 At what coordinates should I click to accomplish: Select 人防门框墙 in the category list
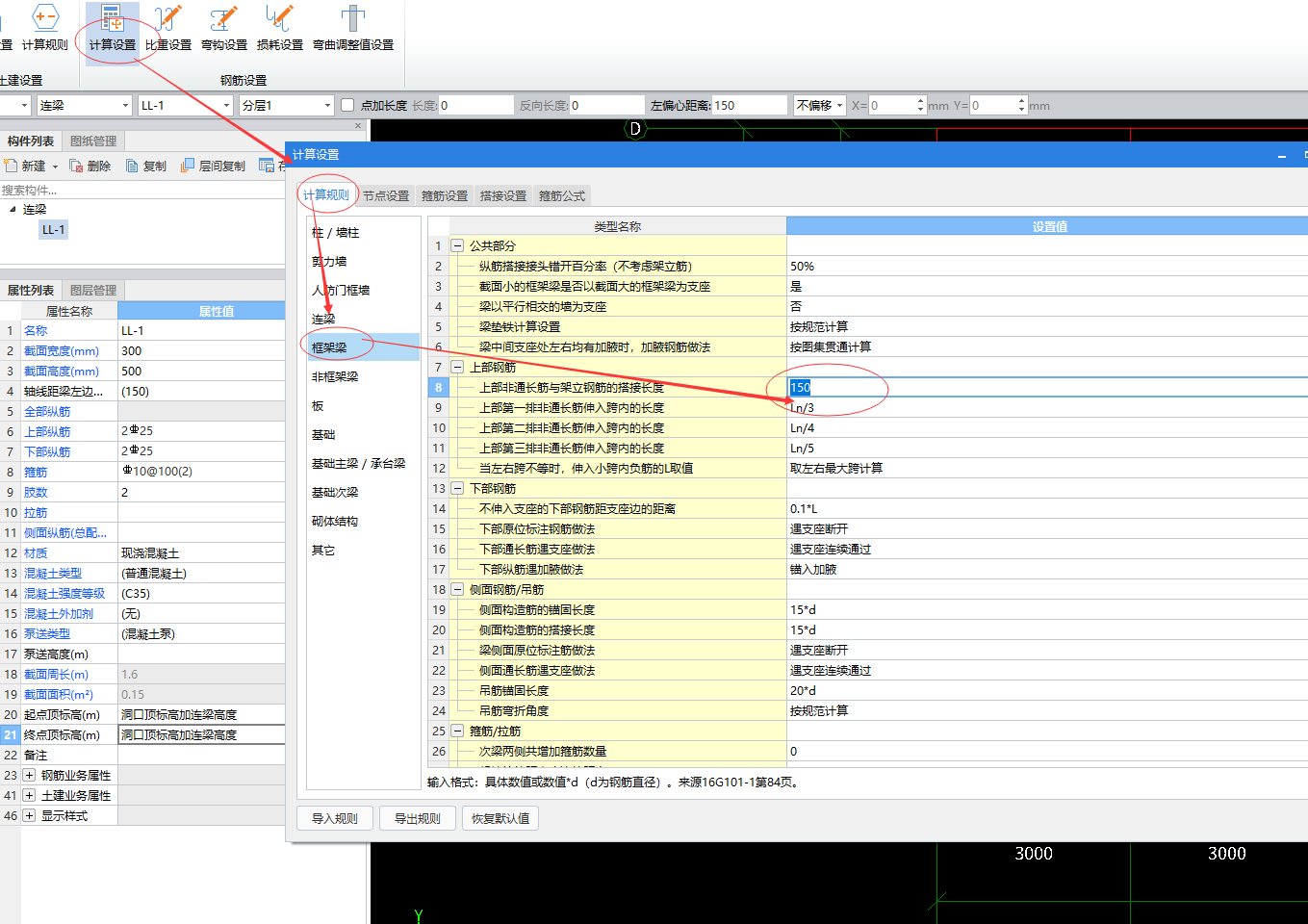[363, 290]
